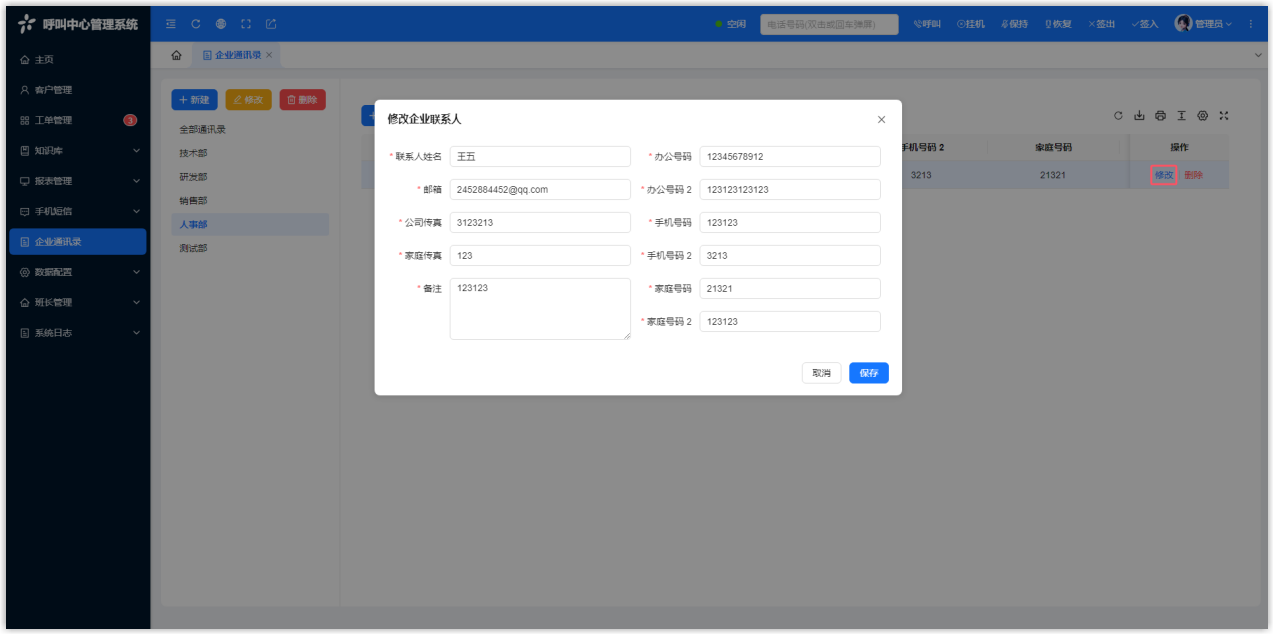Click the 取消 button
Image resolution: width=1274 pixels, height=635 pixels.
pyautogui.click(x=821, y=373)
